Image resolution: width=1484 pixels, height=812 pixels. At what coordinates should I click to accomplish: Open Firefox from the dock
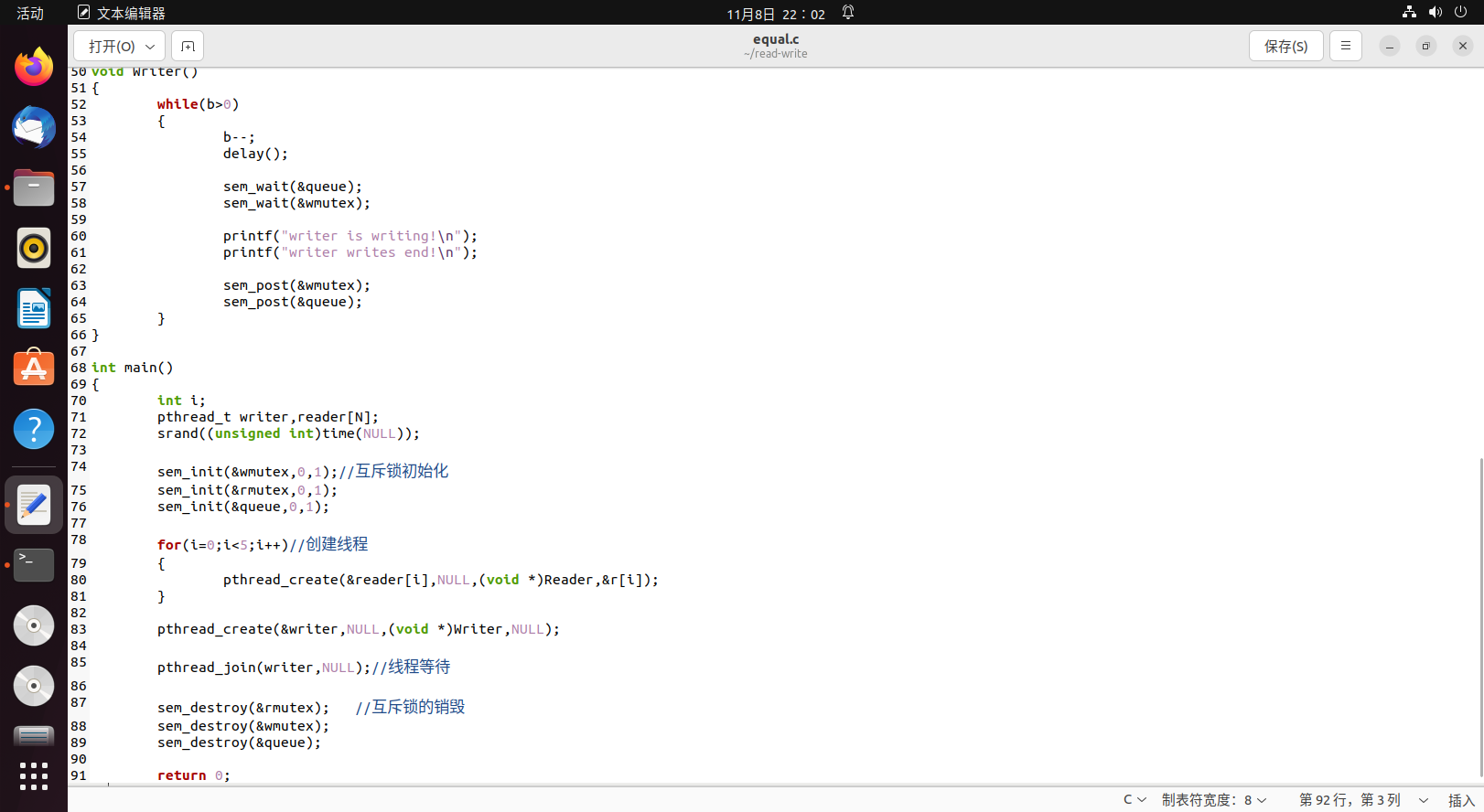point(34,67)
